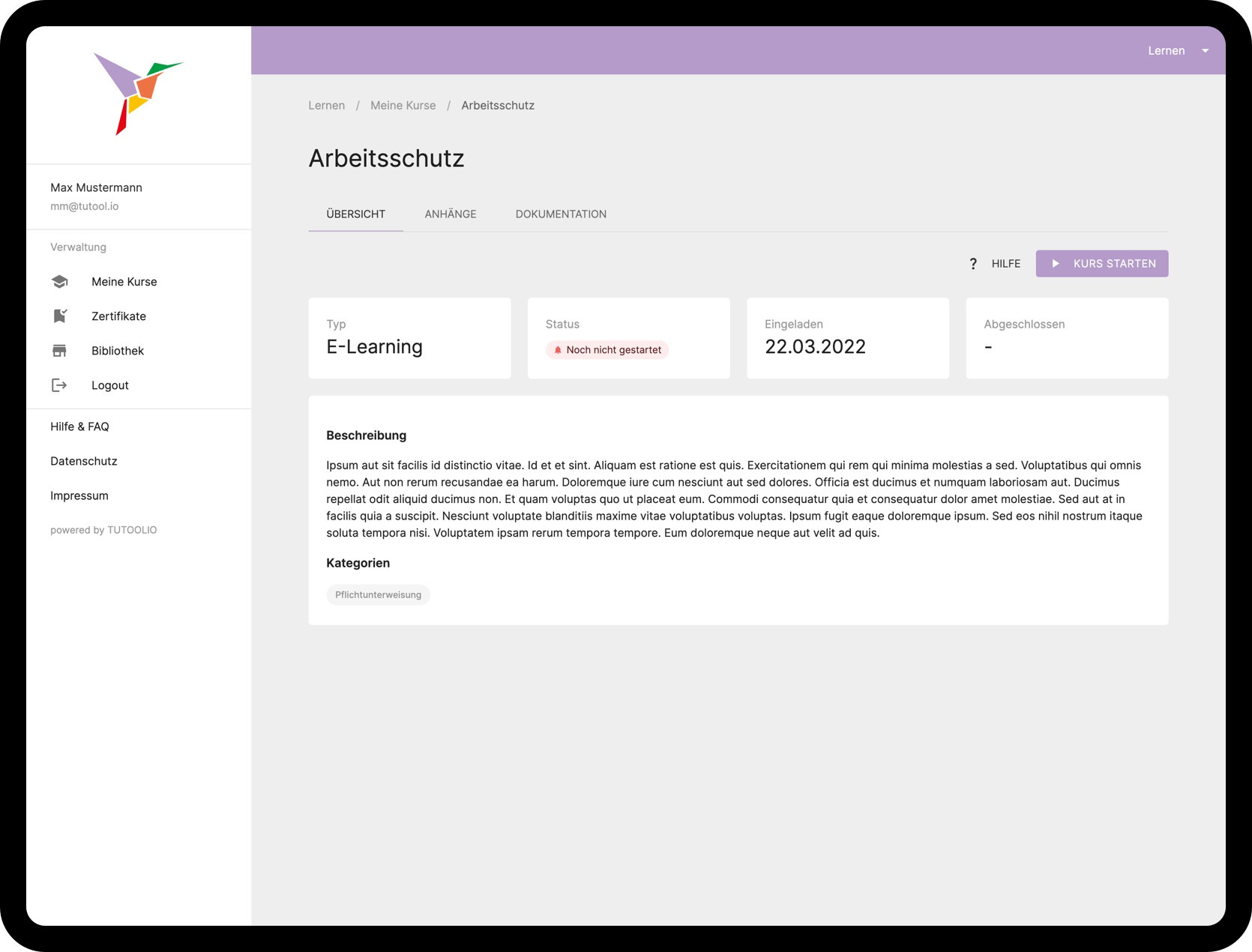Click the graduation cap Meine Kurse icon

60,282
